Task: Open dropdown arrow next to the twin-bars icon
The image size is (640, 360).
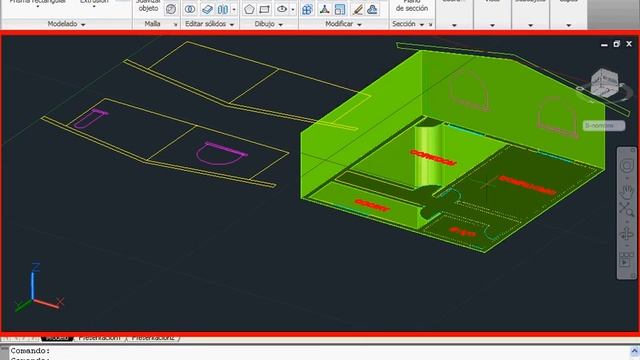Action: pyautogui.click(x=234, y=9)
